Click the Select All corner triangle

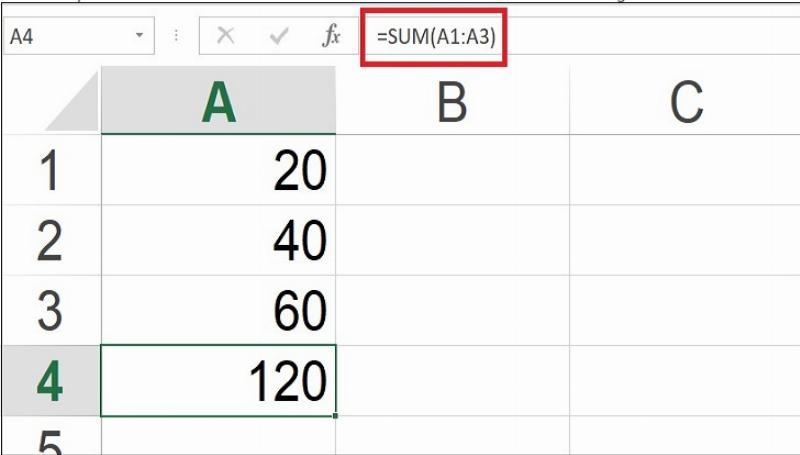[x=72, y=102]
